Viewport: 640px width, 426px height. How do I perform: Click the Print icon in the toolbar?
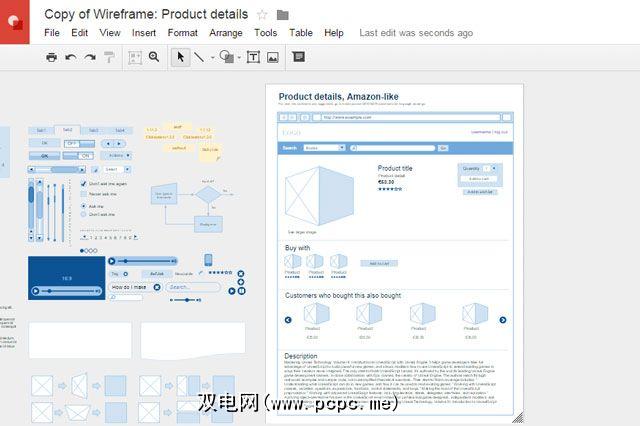[51, 57]
